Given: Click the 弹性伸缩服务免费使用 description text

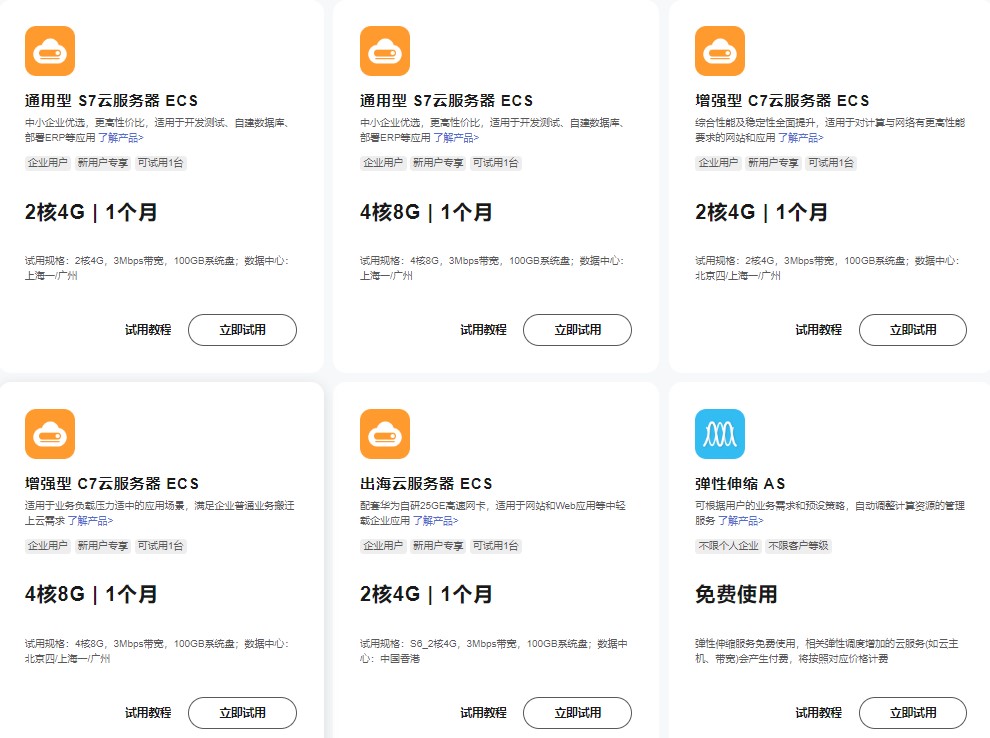Looking at the screenshot, I should coord(827,651).
